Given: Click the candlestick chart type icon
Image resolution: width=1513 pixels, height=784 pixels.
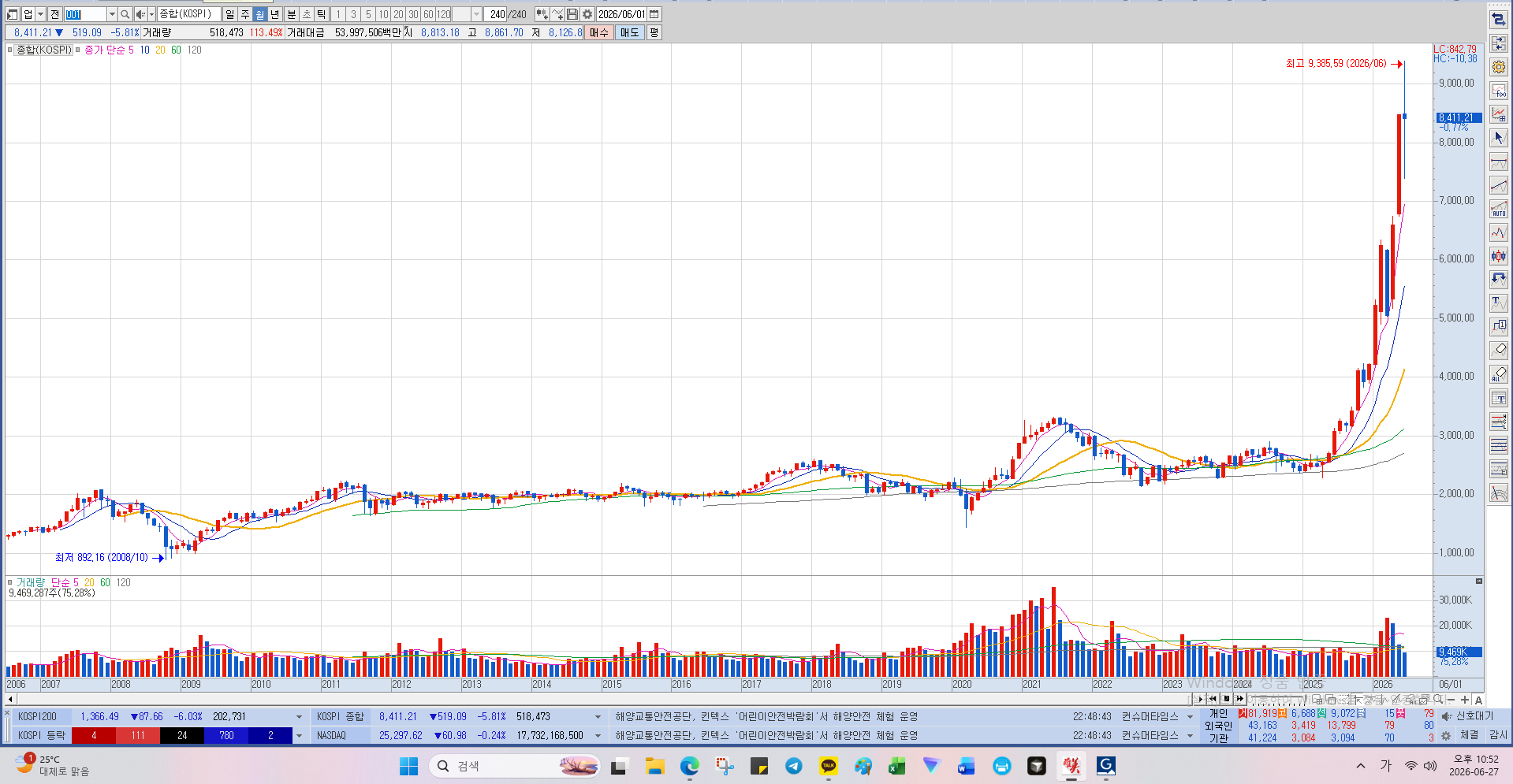Looking at the screenshot, I should (1499, 256).
